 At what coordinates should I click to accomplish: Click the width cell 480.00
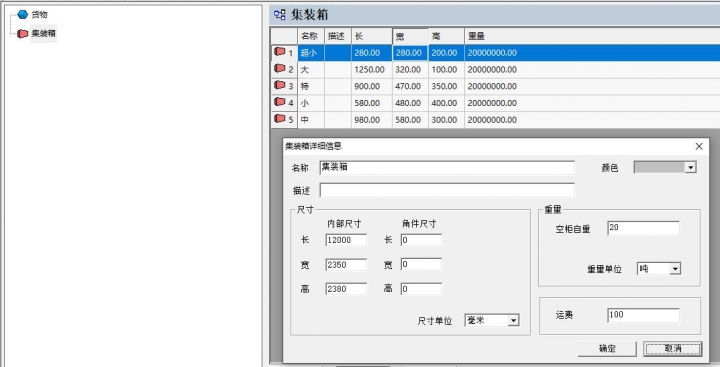point(411,103)
